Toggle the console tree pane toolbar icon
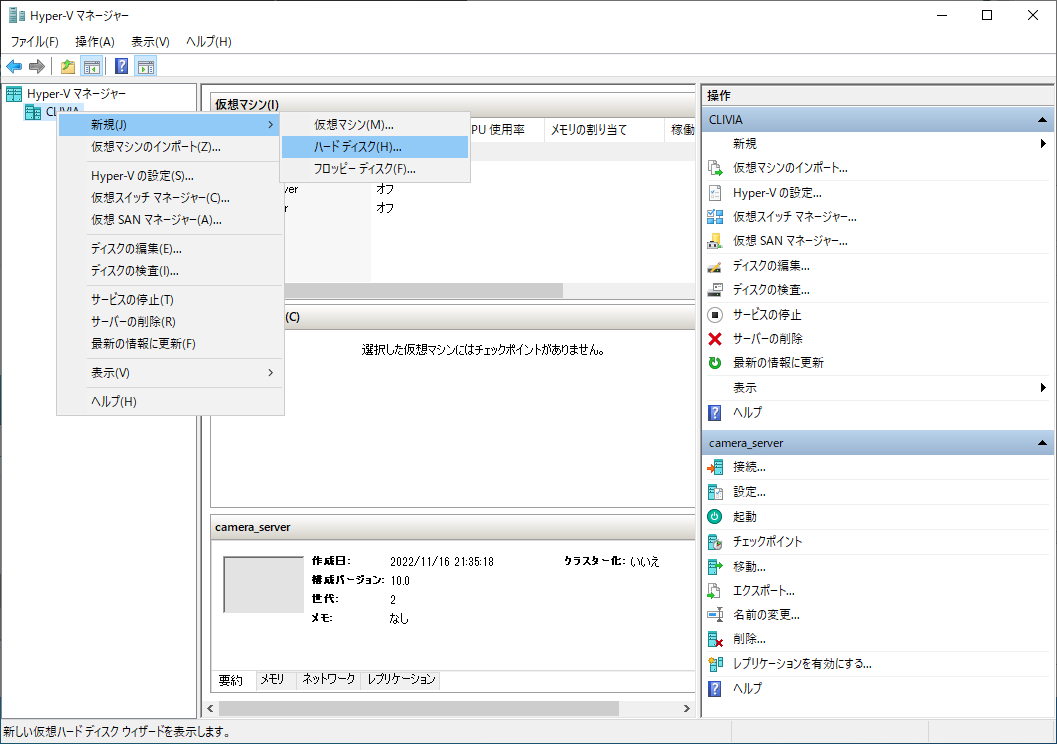The height and width of the screenshot is (744, 1057). coord(92,66)
